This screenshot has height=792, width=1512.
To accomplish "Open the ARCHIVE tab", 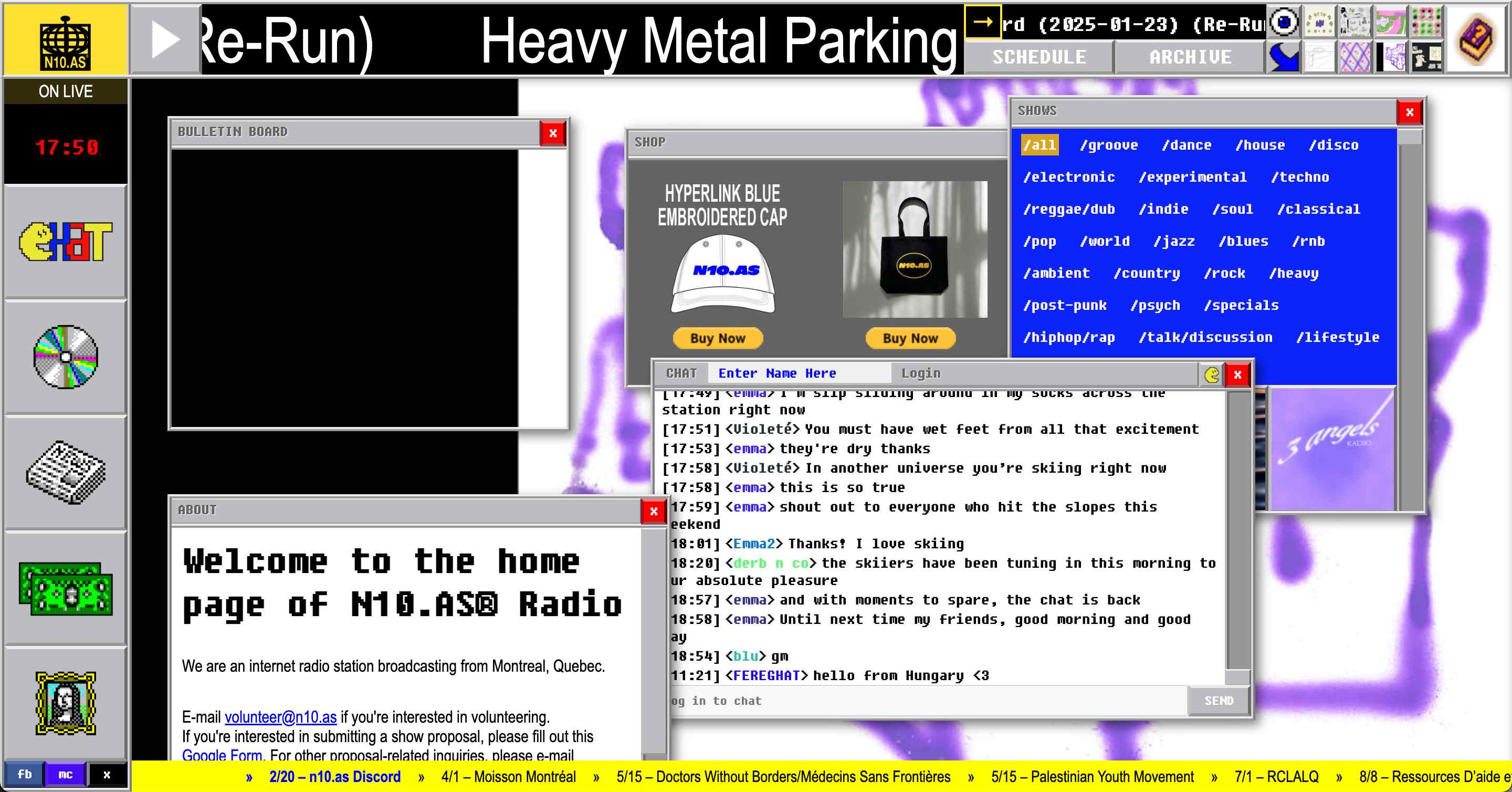I will tap(1190, 57).
